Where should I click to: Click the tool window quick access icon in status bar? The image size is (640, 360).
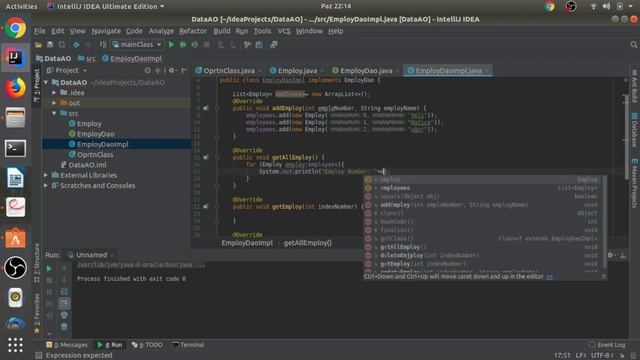point(38,356)
